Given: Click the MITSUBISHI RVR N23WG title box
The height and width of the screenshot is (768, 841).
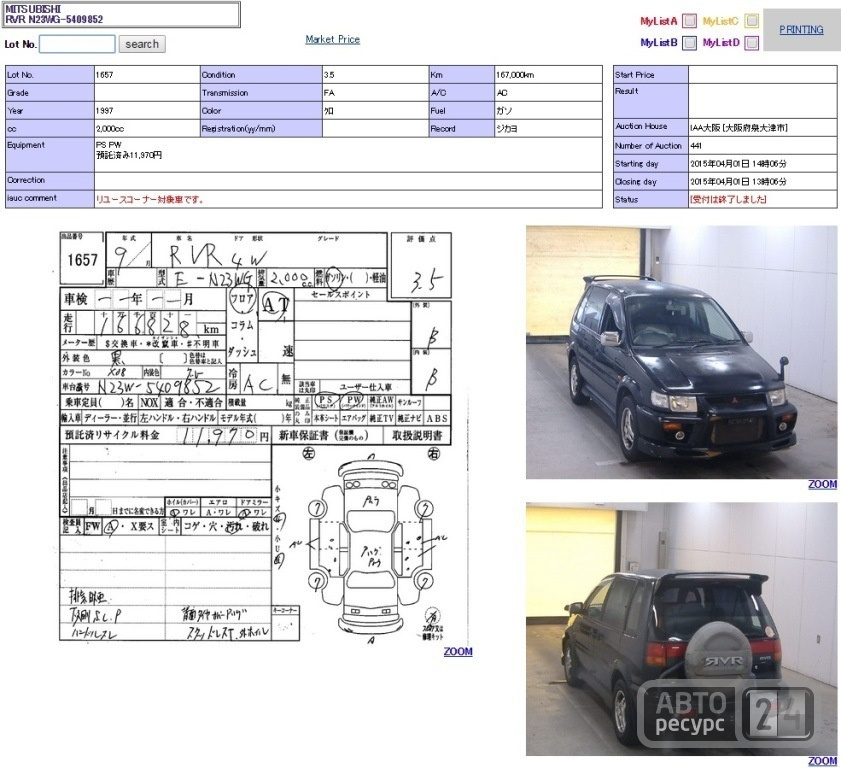Looking at the screenshot, I should tap(121, 14).
